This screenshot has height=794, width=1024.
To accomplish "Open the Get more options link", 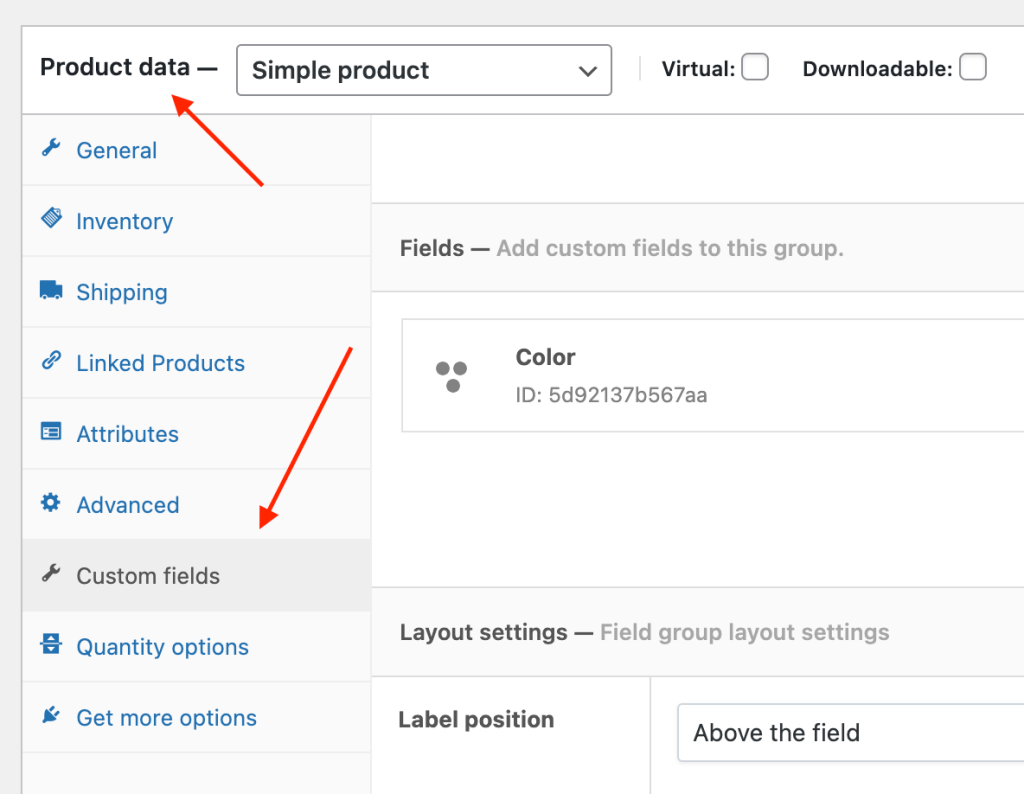I will (166, 718).
